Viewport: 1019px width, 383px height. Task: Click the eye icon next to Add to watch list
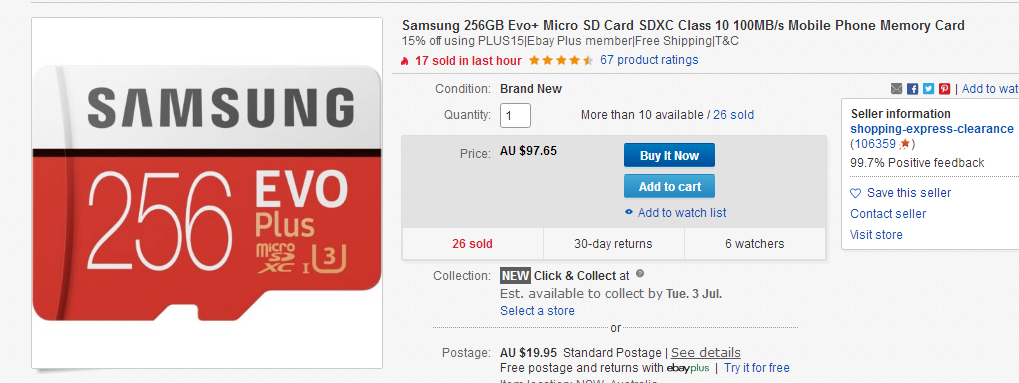(628, 212)
